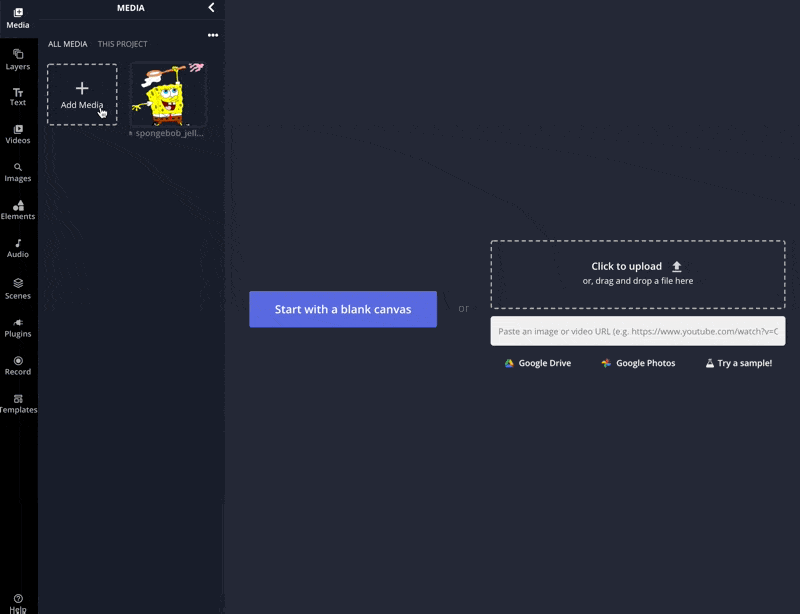The height and width of the screenshot is (614, 800).
Task: Open the three-dot media options menu
Action: pos(213,35)
